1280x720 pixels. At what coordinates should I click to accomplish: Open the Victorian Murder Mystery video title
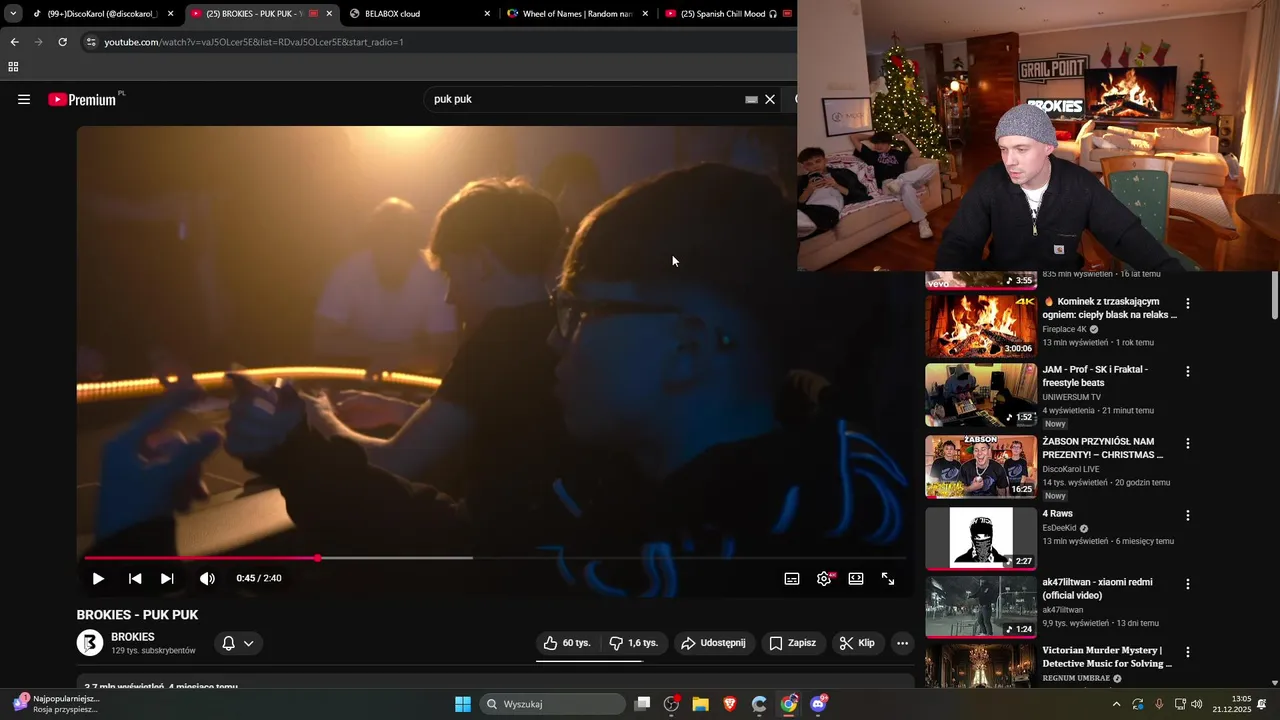(1107, 657)
